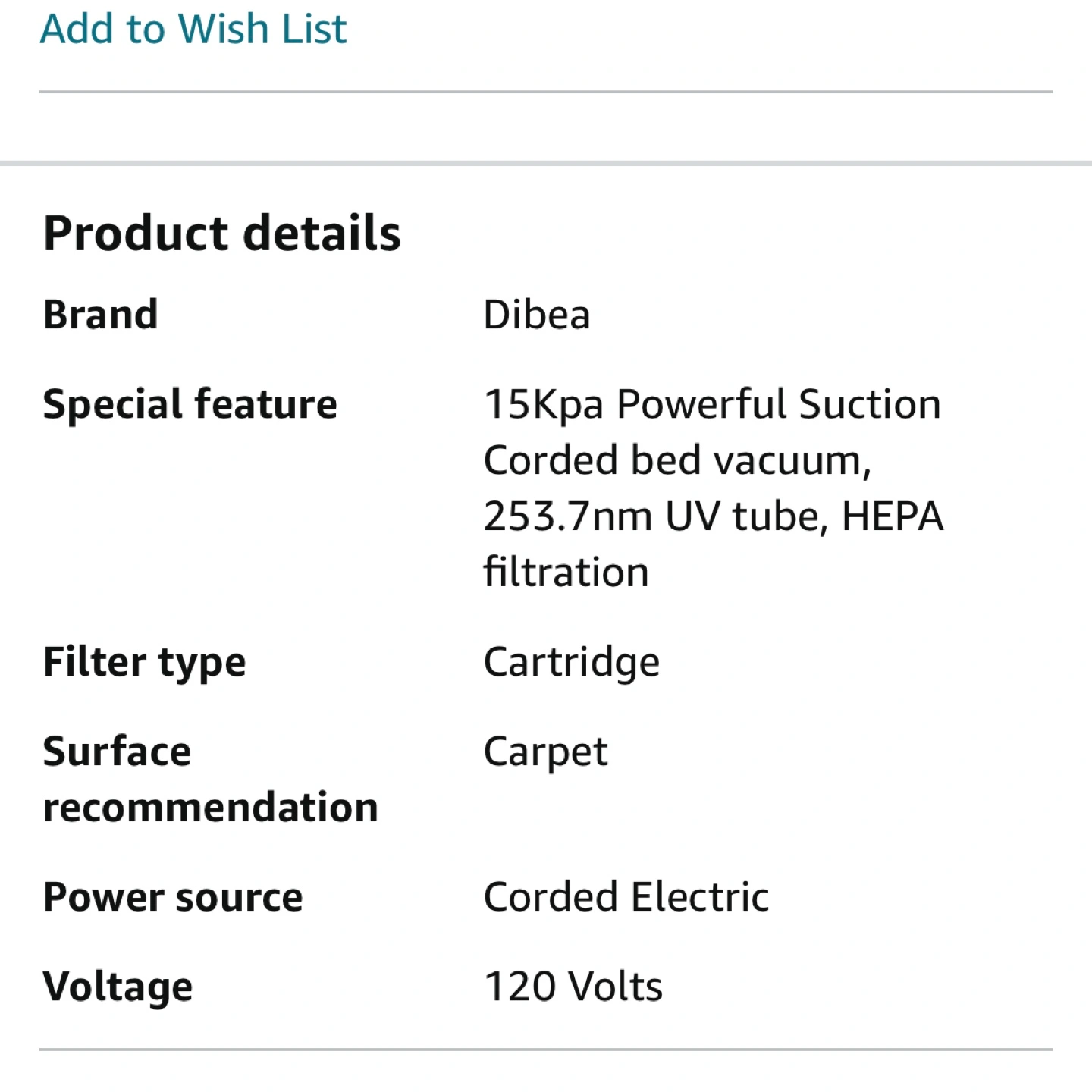
Task: Click the Corded bed vacuum line
Action: coord(676,460)
